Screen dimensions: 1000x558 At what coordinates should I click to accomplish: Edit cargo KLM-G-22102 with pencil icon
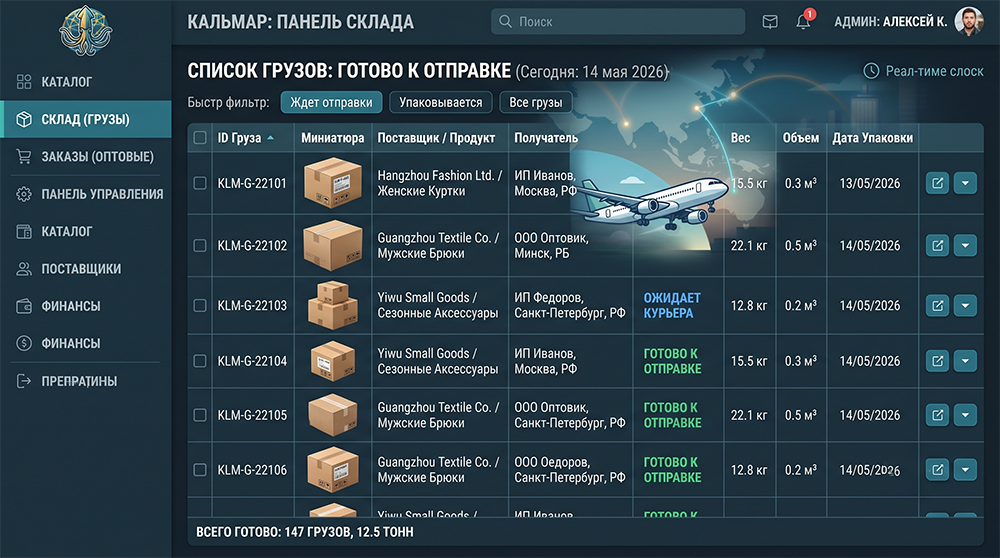(938, 246)
